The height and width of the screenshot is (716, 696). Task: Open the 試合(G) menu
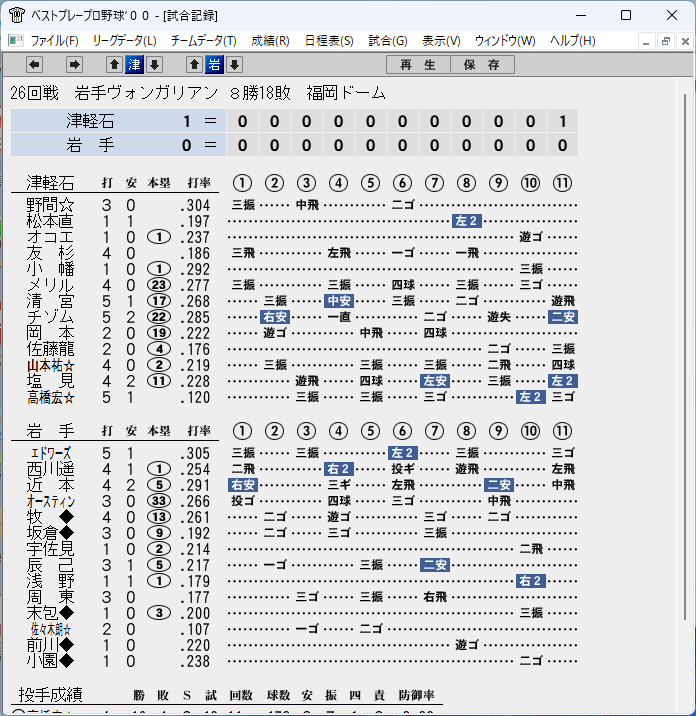click(388, 41)
